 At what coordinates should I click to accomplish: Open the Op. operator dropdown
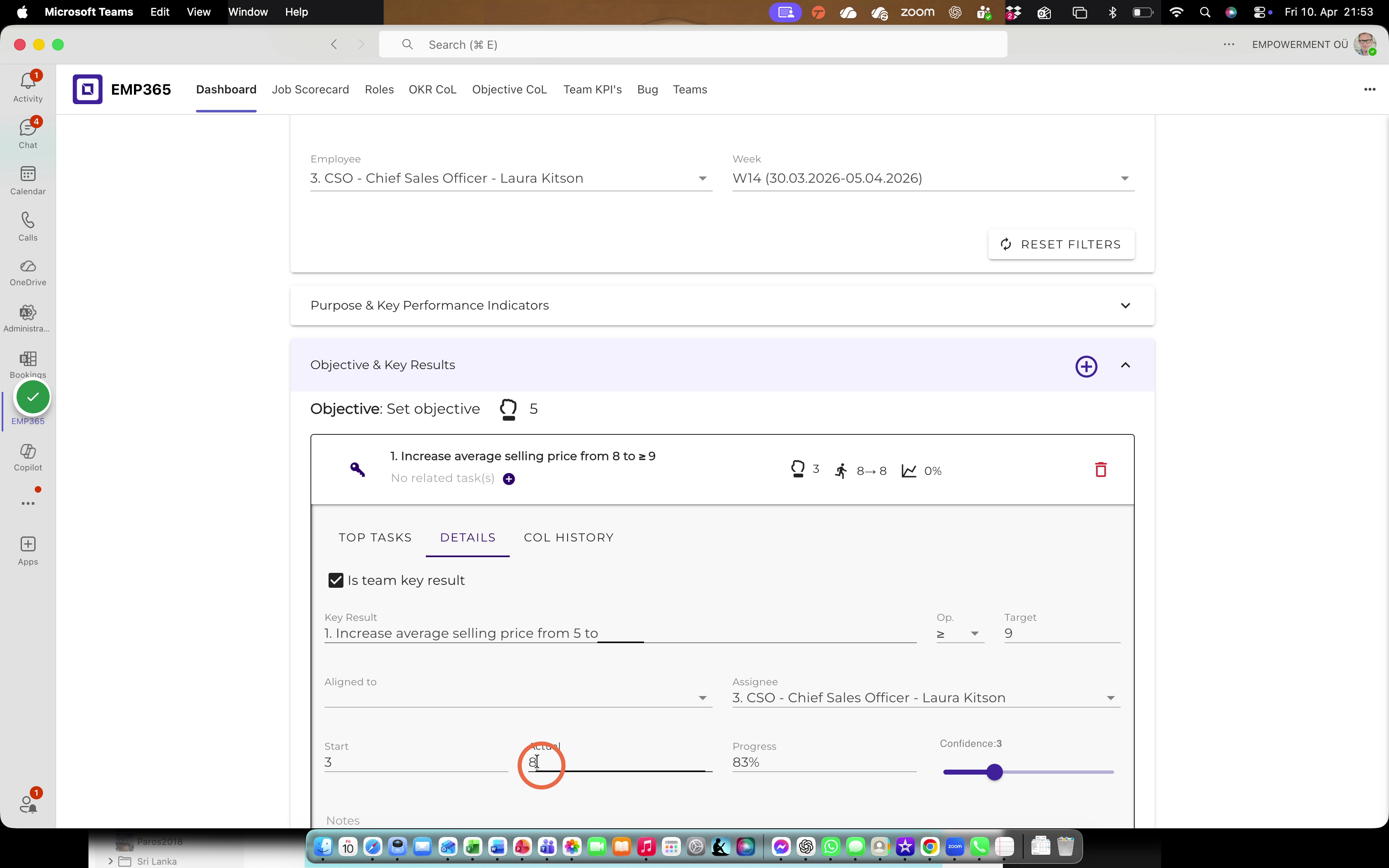[x=960, y=634]
